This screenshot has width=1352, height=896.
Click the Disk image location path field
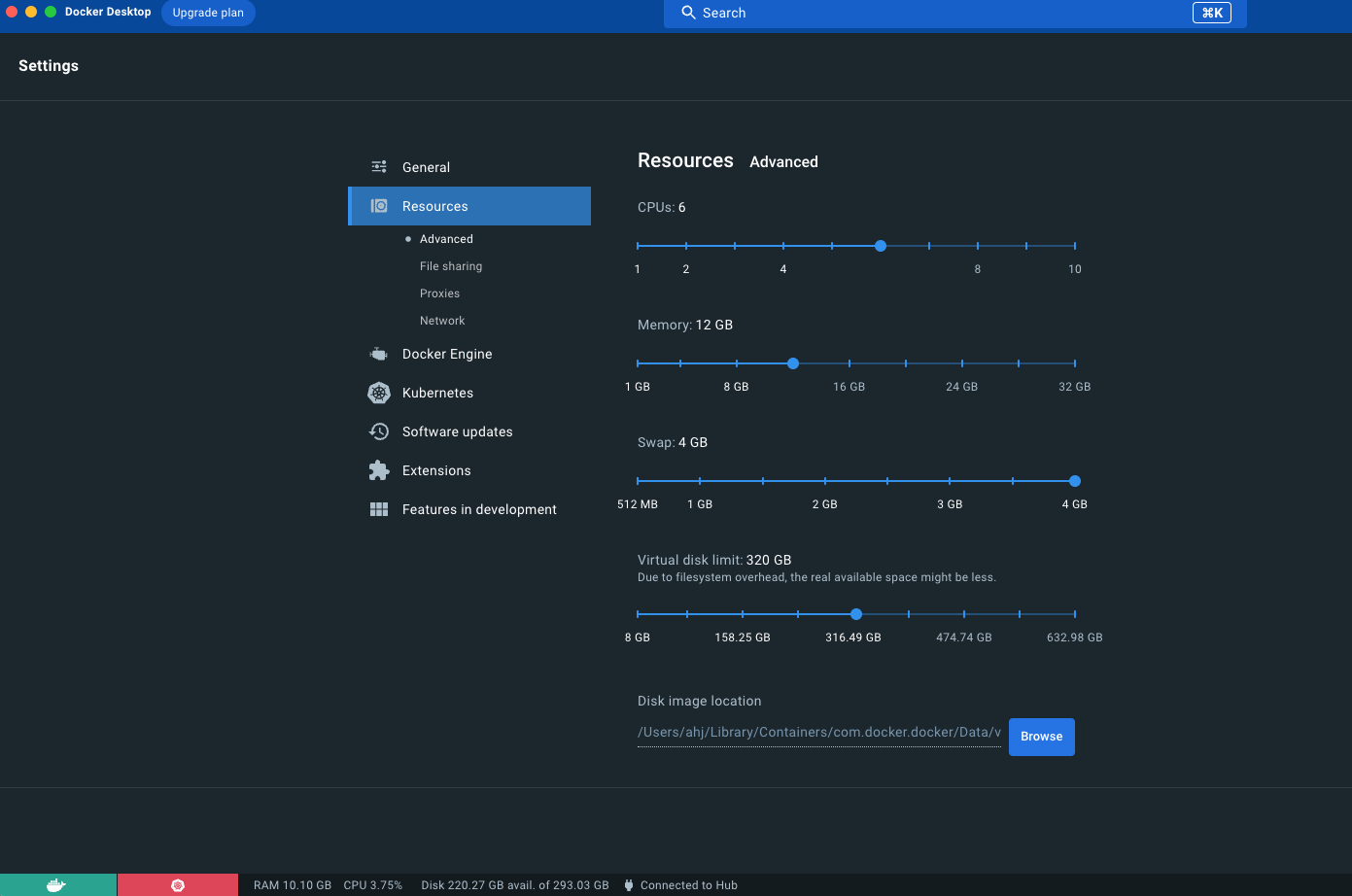(819, 733)
